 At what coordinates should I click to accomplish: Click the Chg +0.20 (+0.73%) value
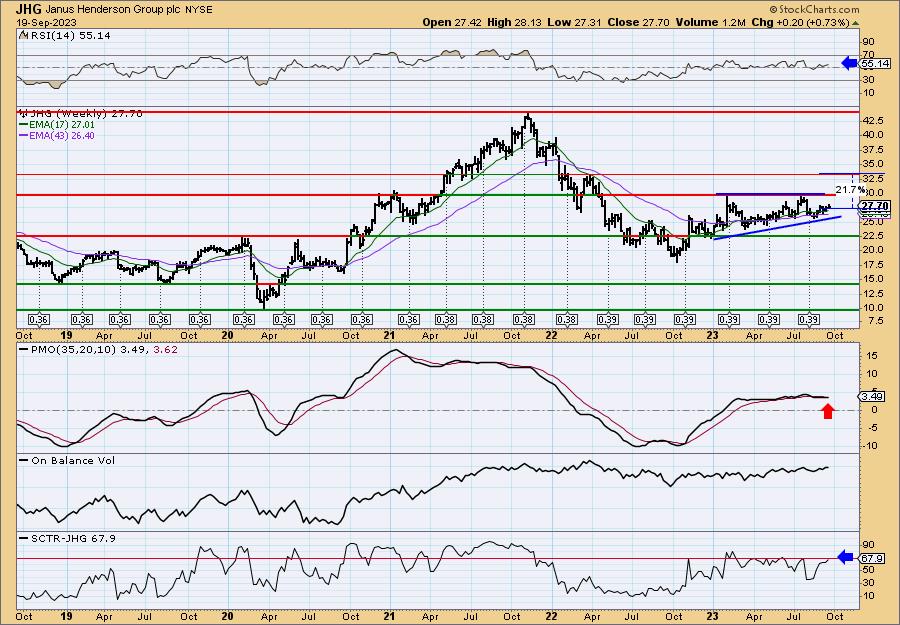click(x=800, y=22)
